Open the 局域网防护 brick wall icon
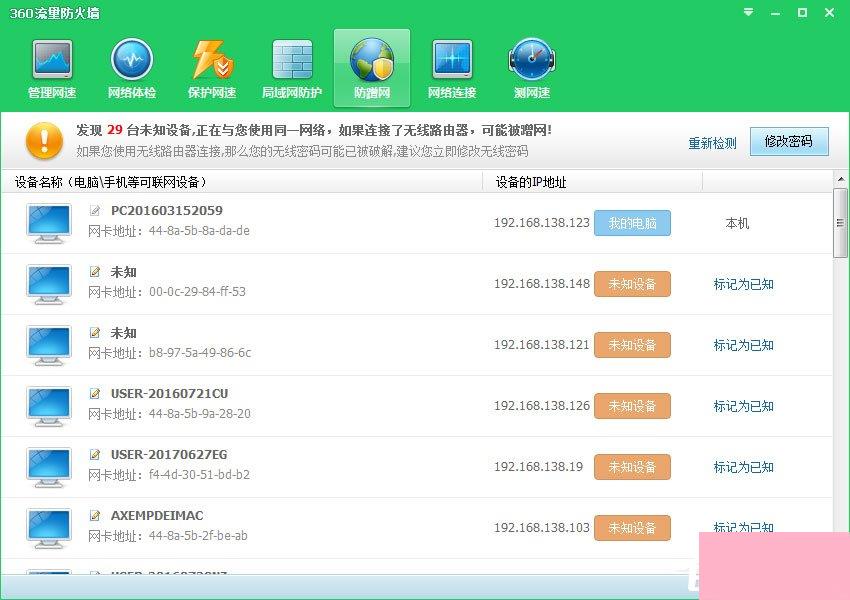 [292, 69]
